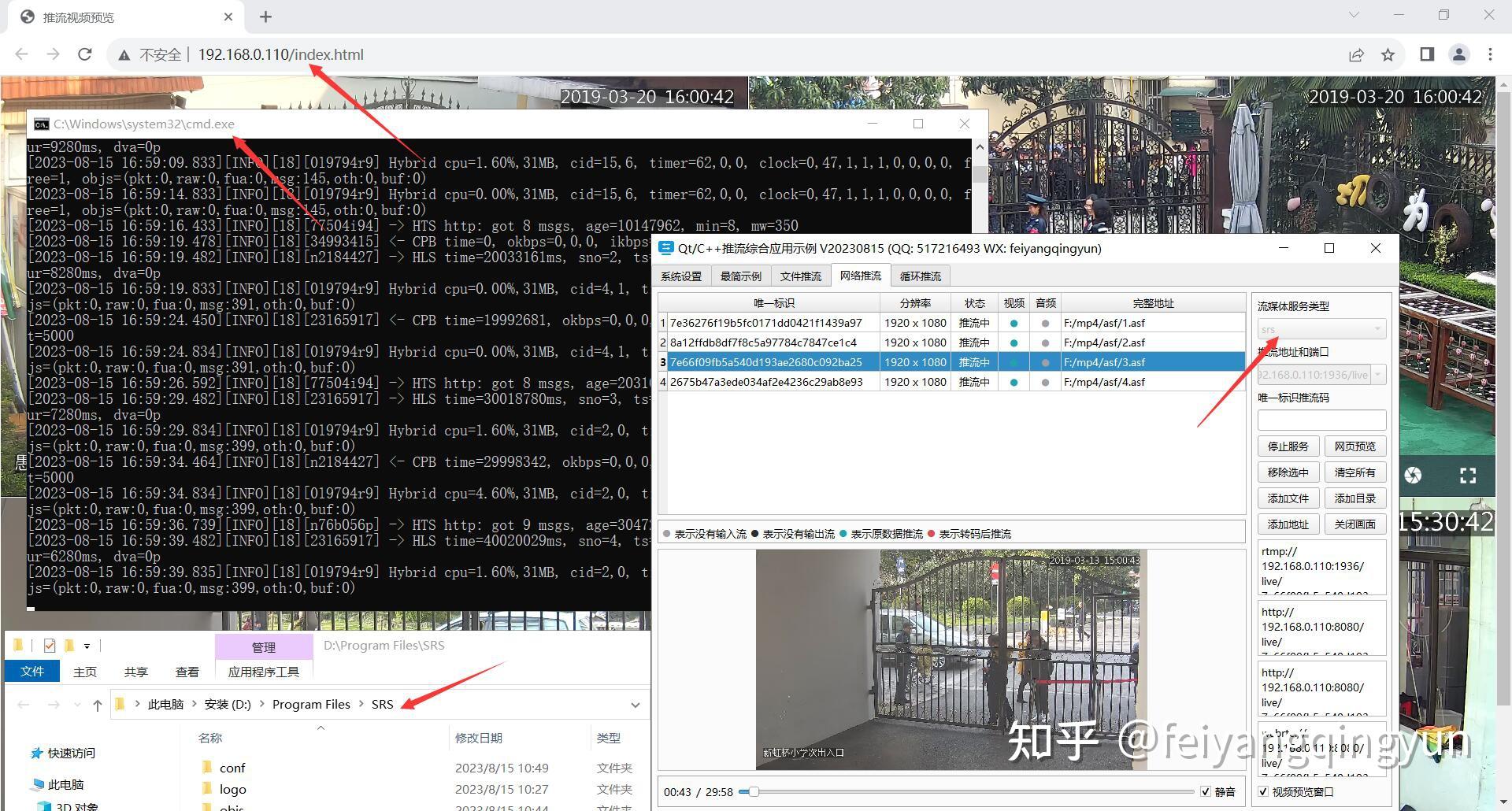The height and width of the screenshot is (811, 1512).
Task: Open browser profile avatar icon
Action: (x=1459, y=54)
